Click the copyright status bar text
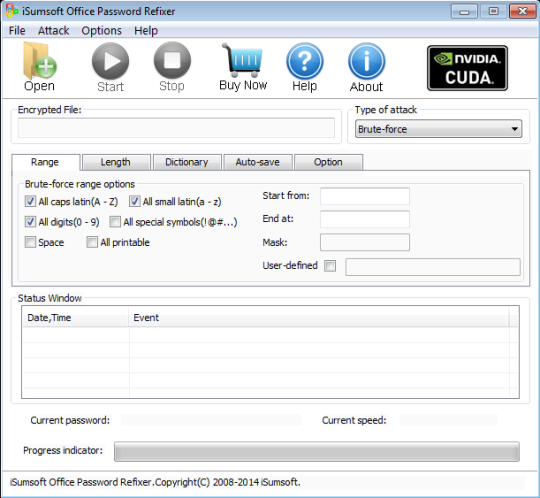Screen dimensions: 540x498 [x=155, y=482]
